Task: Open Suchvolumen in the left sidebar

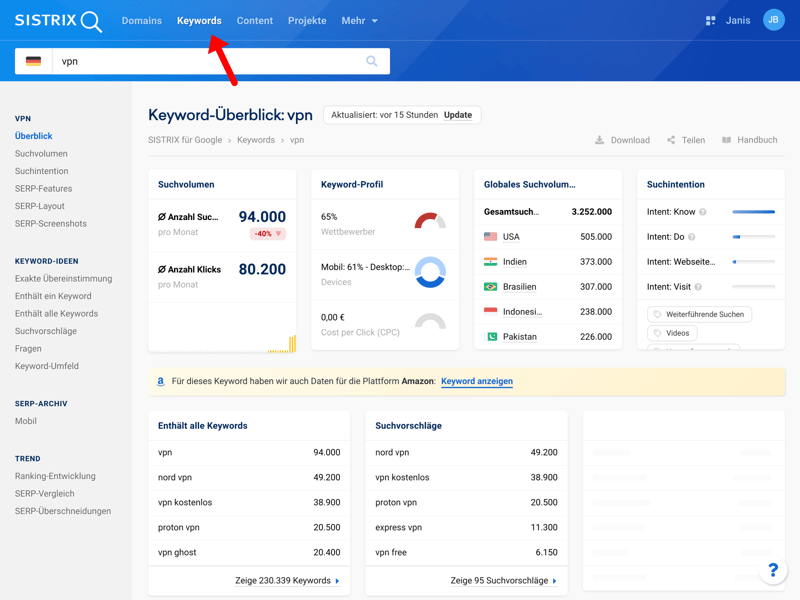Action: (41, 154)
